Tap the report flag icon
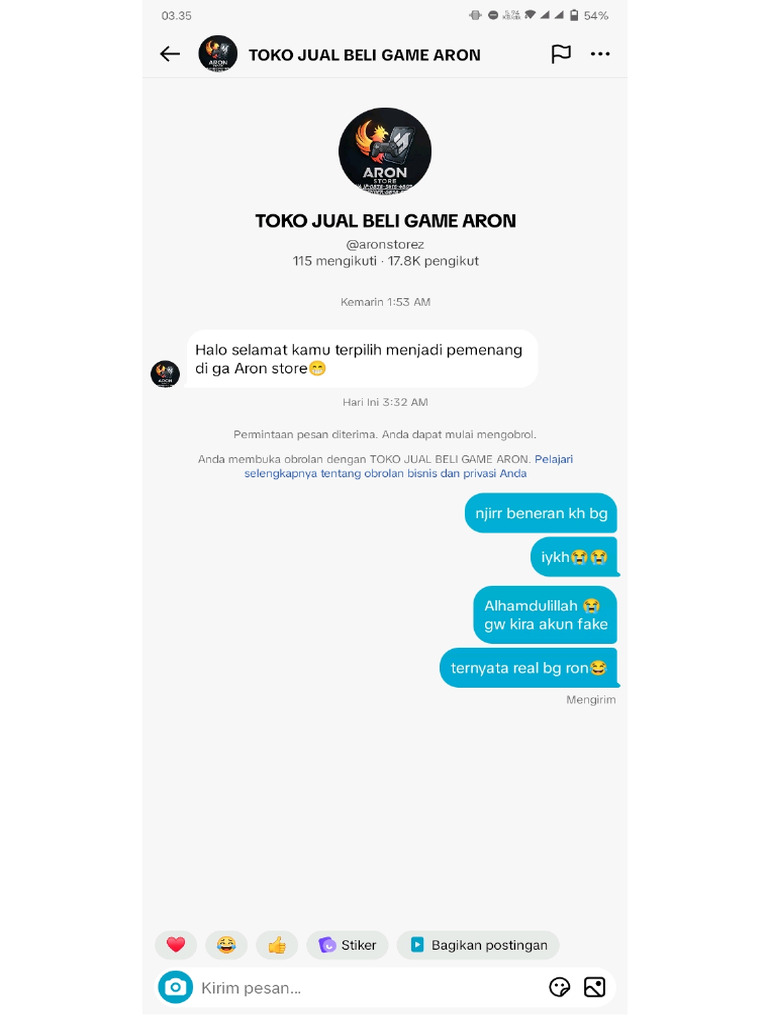Image resolution: width=768 pixels, height=1024 pixels. click(561, 54)
